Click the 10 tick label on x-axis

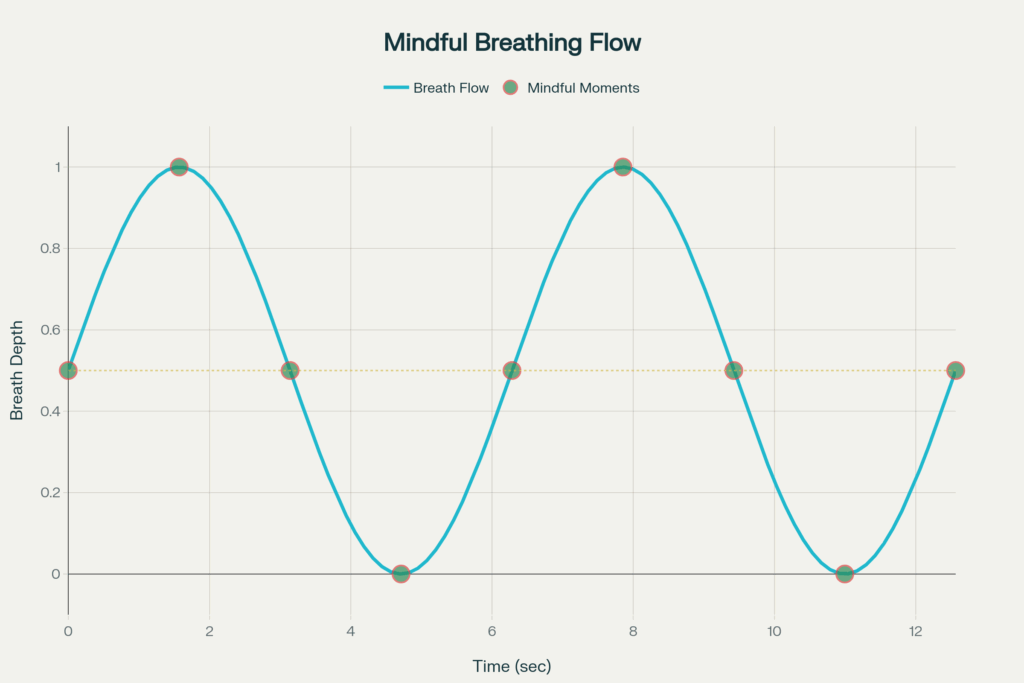click(774, 631)
